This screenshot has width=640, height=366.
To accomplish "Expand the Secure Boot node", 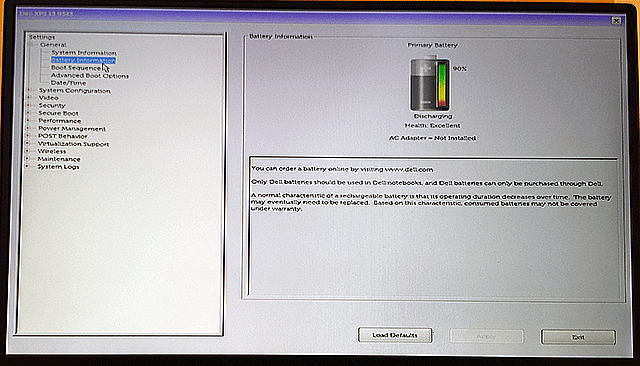I will point(29,113).
